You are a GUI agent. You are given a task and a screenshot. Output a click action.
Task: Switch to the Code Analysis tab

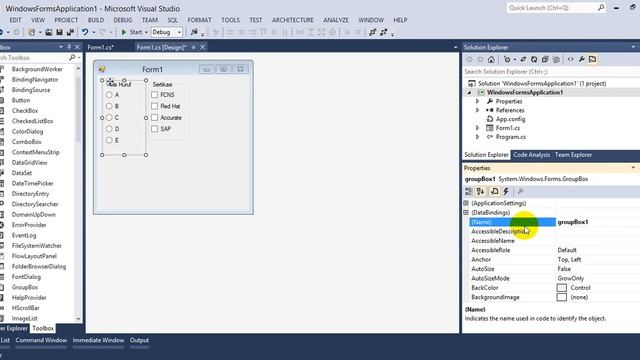coord(531,155)
